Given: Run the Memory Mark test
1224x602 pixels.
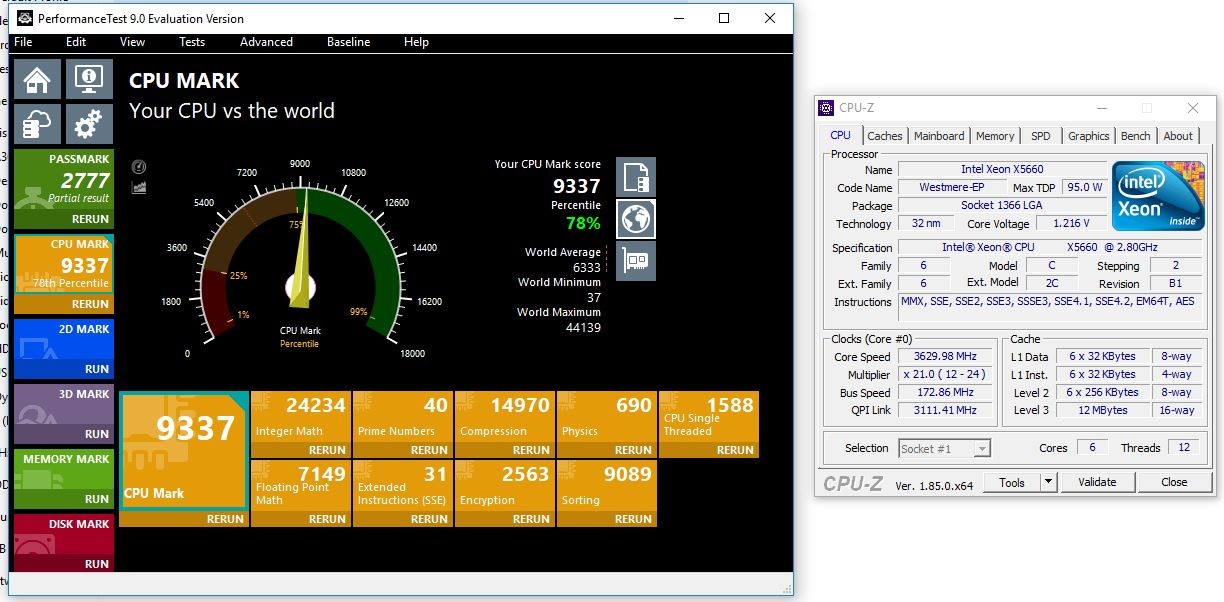Looking at the screenshot, I should coord(62,499).
